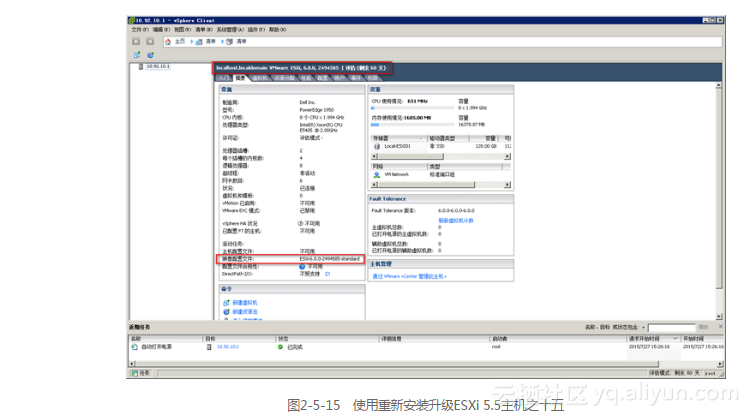Open the 插件(P) menu
This screenshot has height=416, width=750.
pyautogui.click(x=256, y=30)
